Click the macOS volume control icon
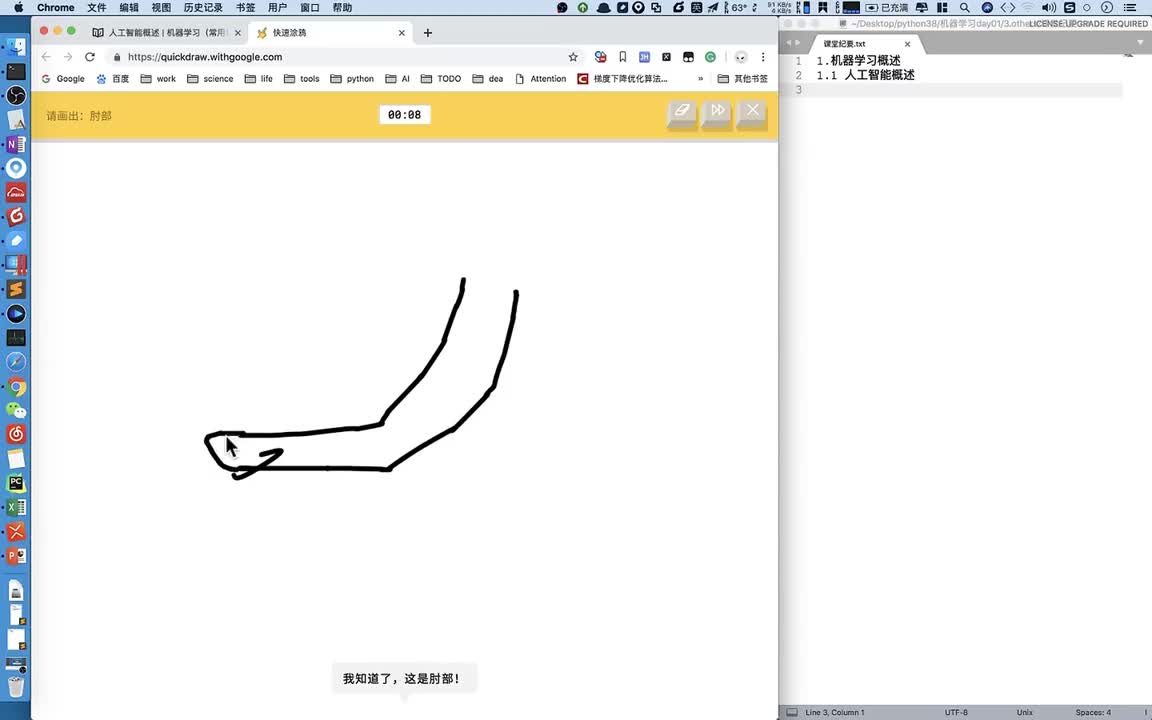This screenshot has width=1152, height=720. [1048, 8]
